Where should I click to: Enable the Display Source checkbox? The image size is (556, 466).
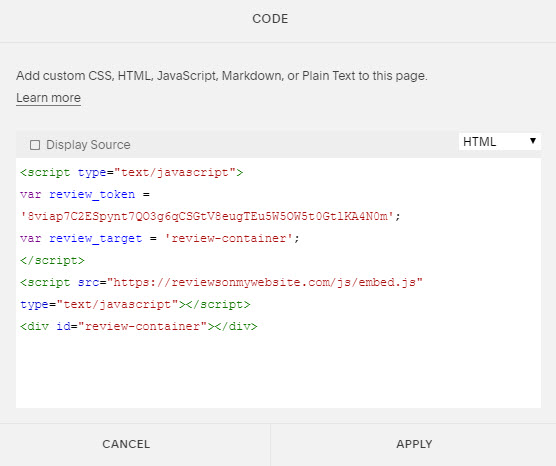tap(35, 145)
